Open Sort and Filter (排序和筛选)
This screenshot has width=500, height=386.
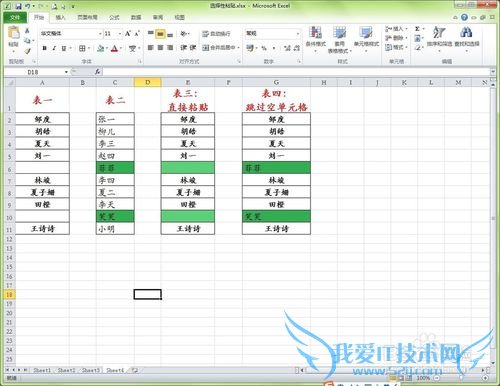[439, 38]
